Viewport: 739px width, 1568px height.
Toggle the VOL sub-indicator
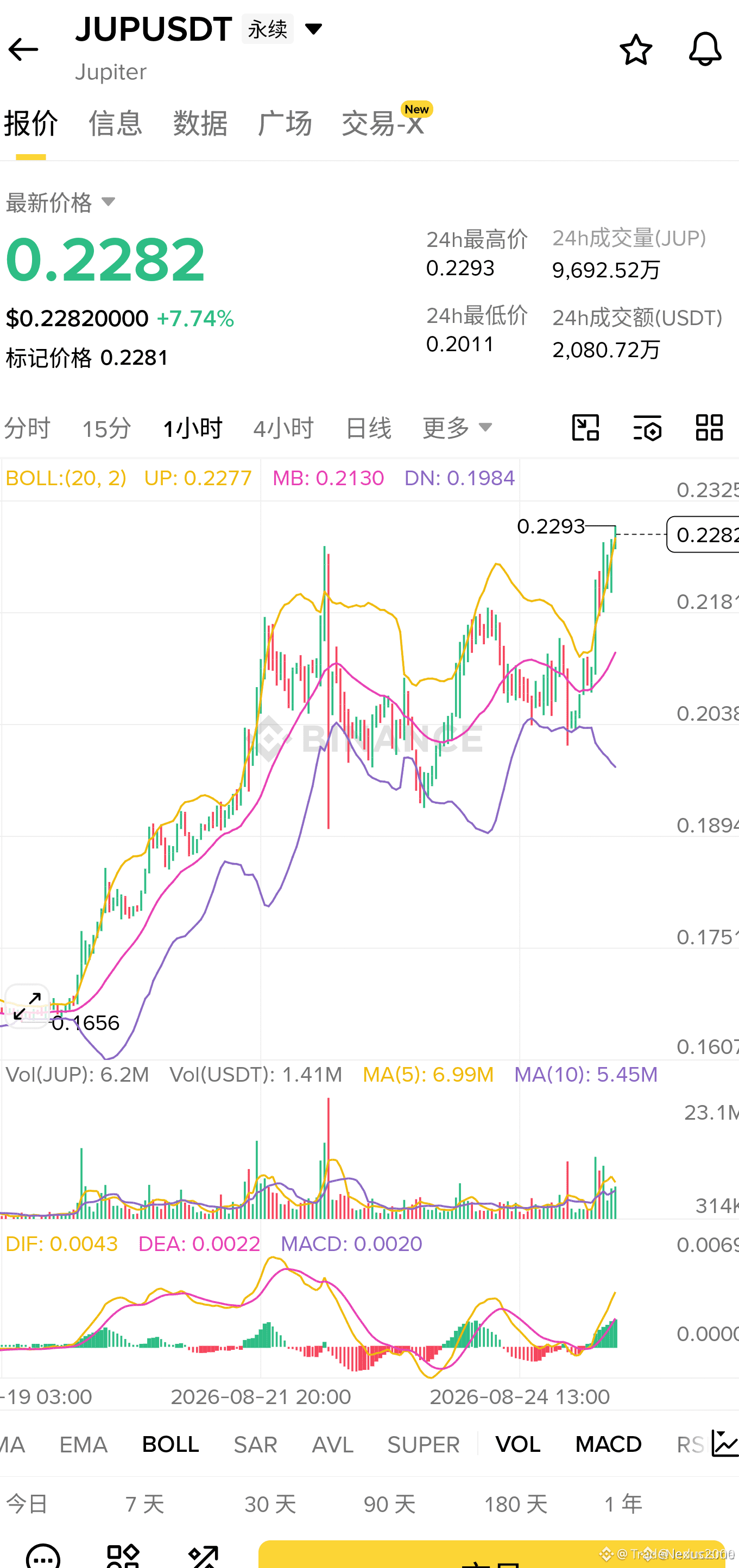coord(517,1444)
